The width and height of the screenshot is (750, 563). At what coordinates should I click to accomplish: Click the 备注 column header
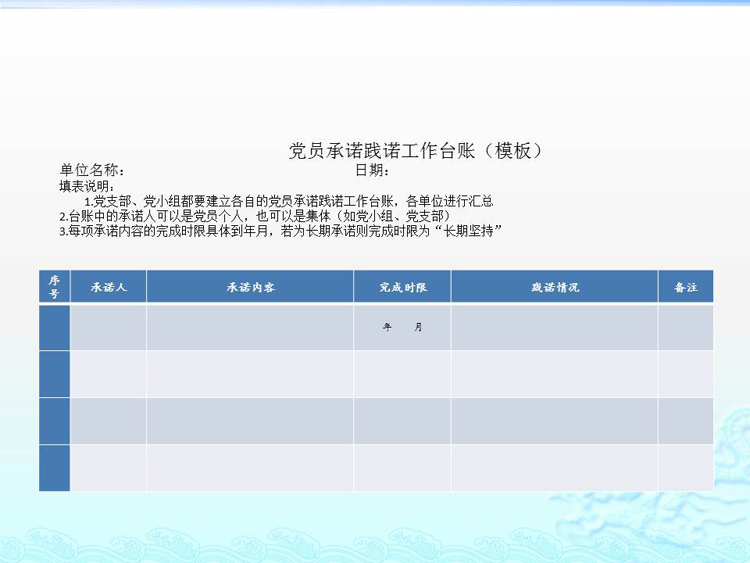tap(686, 287)
